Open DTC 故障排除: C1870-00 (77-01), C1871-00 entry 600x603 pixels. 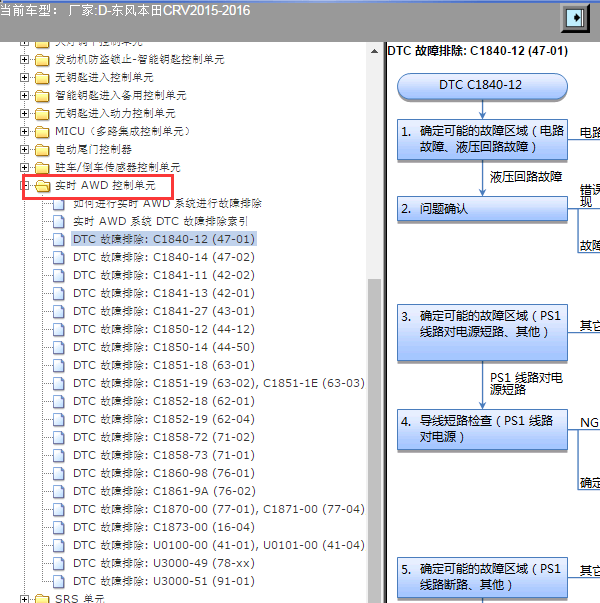tap(219, 509)
